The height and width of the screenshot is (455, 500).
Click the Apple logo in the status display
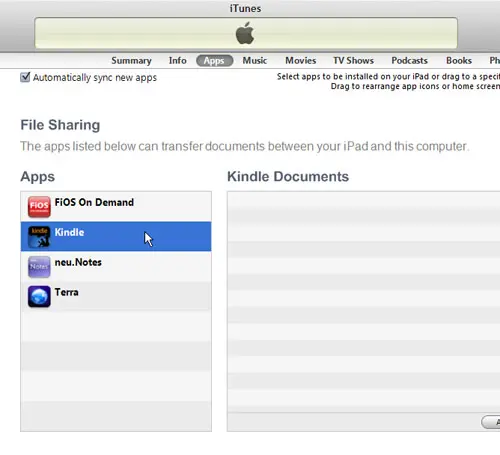[x=245, y=33]
